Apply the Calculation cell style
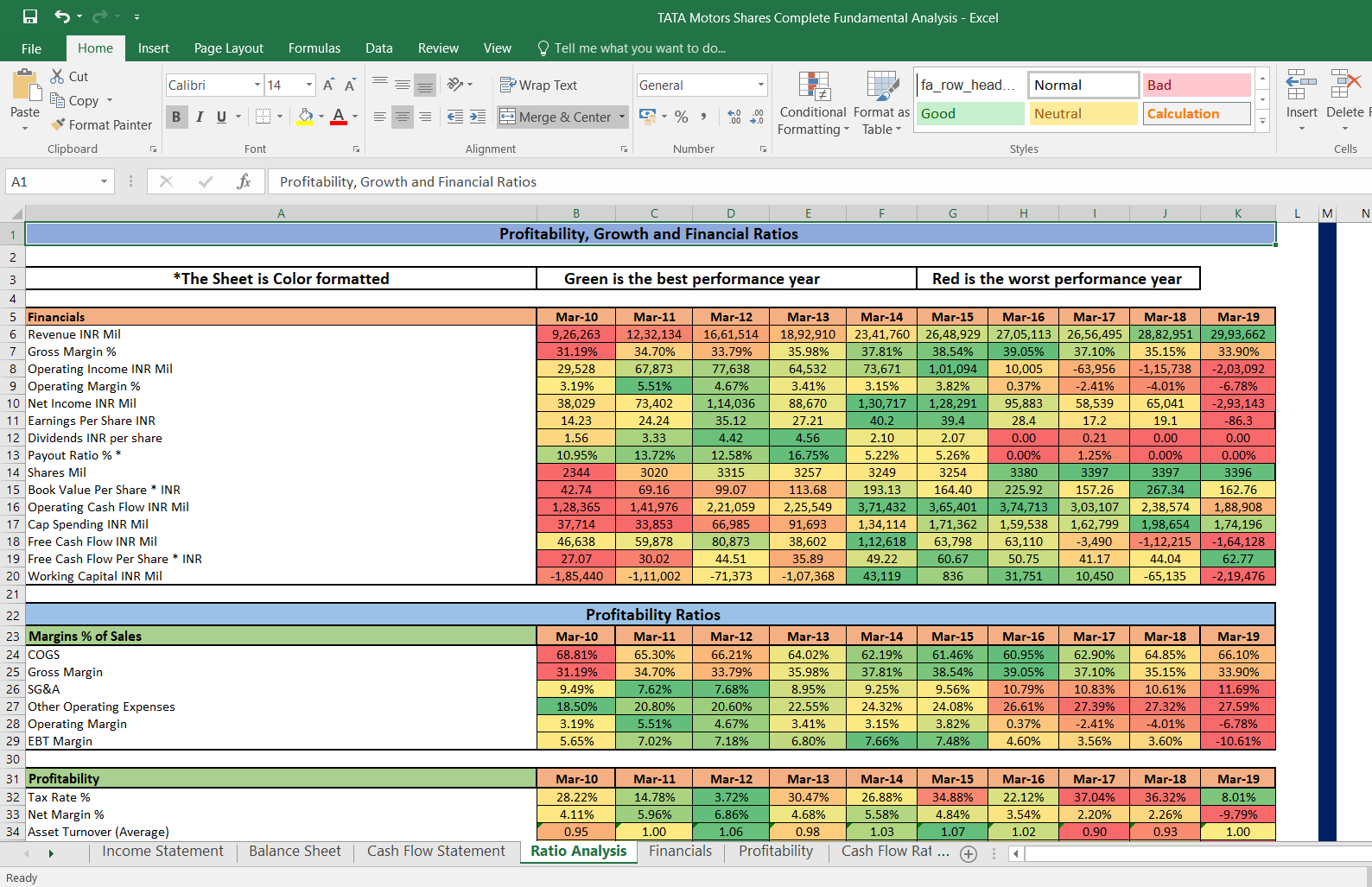 pyautogui.click(x=1197, y=113)
